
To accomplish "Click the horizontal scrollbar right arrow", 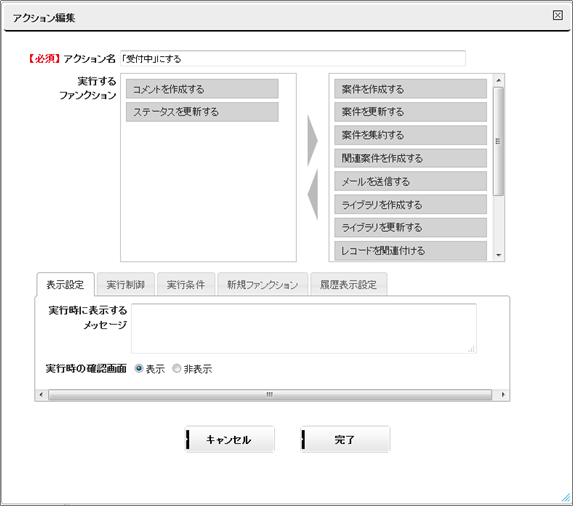I will point(503,395).
